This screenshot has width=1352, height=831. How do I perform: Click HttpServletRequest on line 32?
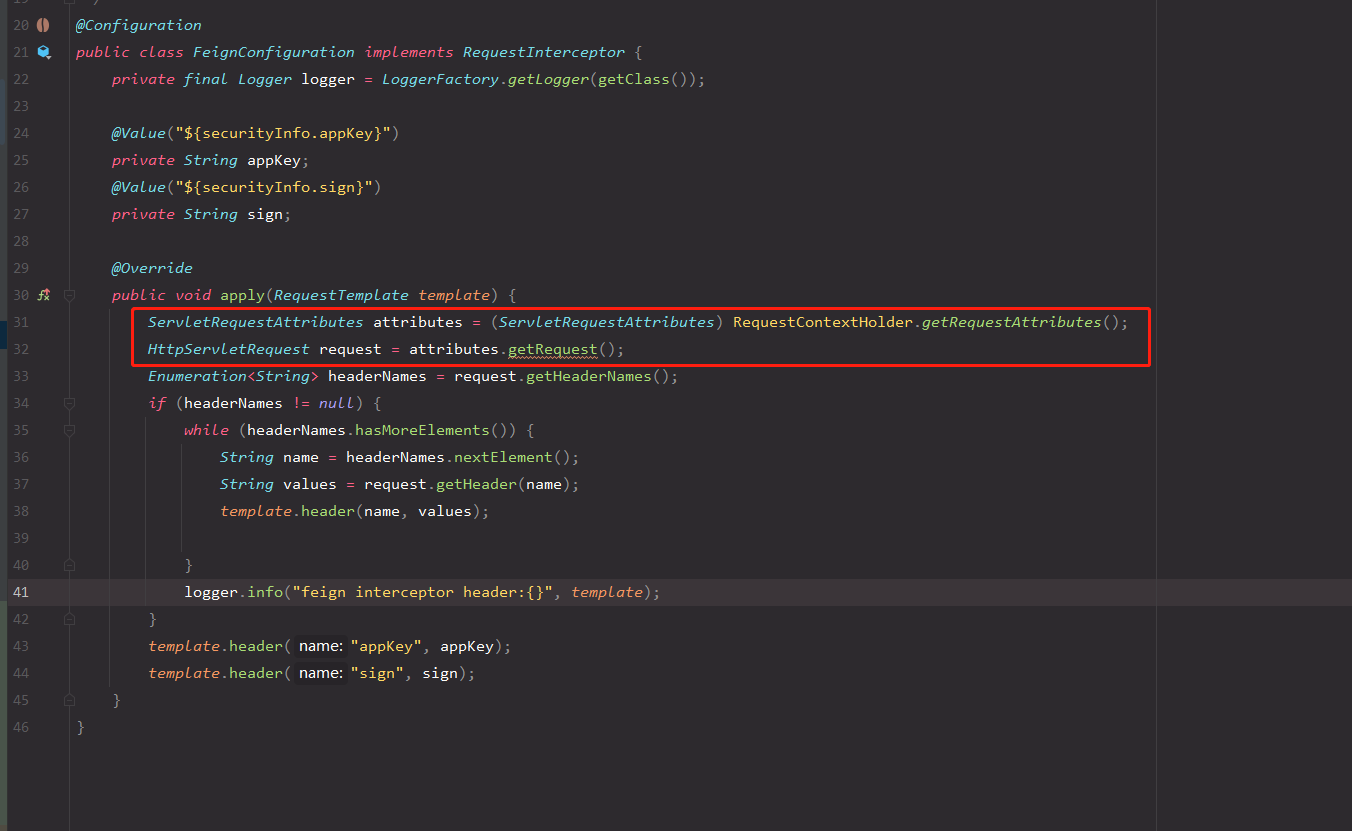tap(229, 349)
